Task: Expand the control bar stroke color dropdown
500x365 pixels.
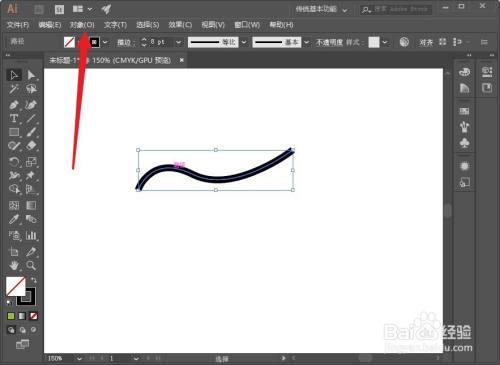Action: (105, 42)
